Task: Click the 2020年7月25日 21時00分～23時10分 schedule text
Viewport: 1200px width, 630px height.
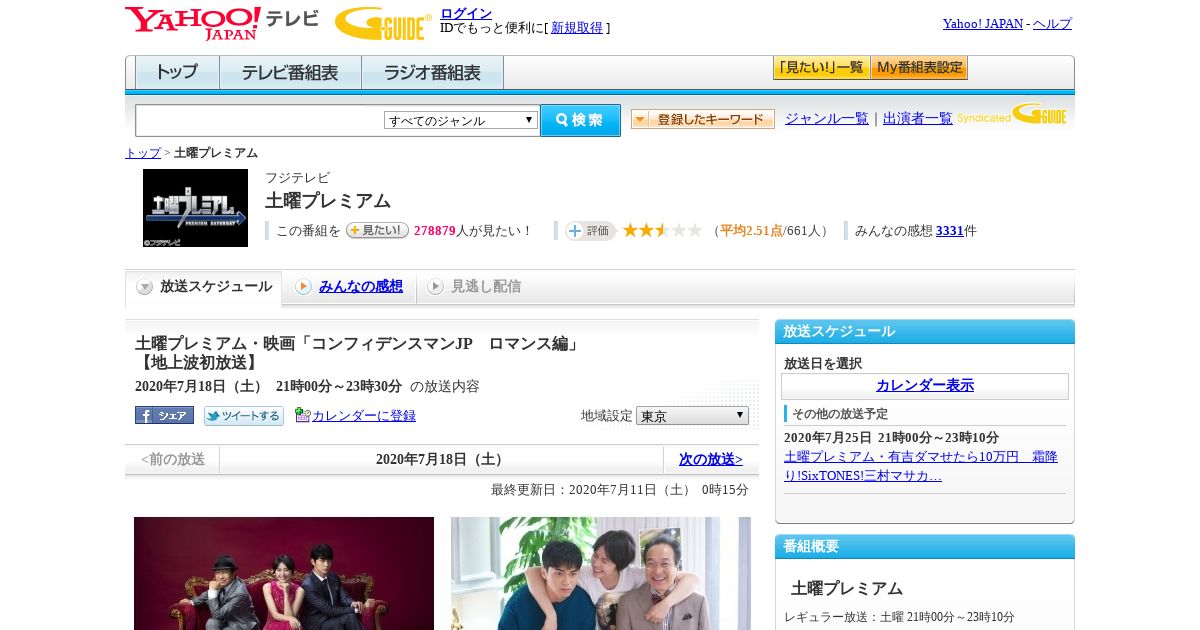Action: click(891, 438)
